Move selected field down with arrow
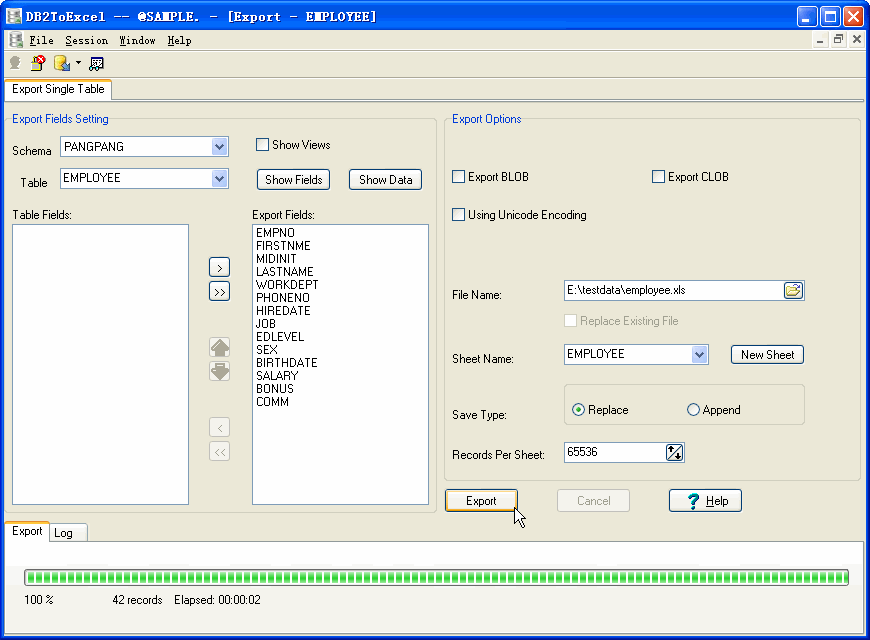Viewport: 870px width, 640px height. (220, 371)
